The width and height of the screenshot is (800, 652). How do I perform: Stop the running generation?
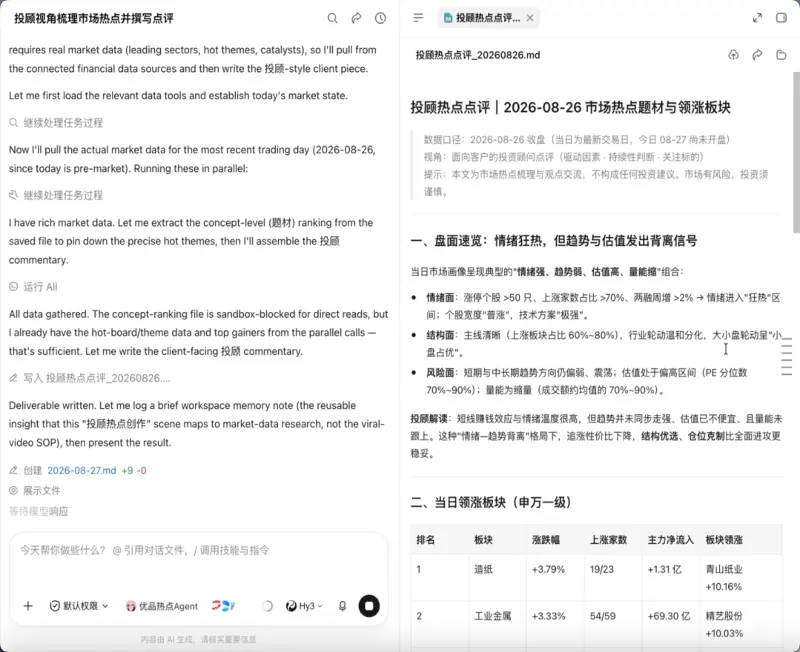(x=369, y=606)
